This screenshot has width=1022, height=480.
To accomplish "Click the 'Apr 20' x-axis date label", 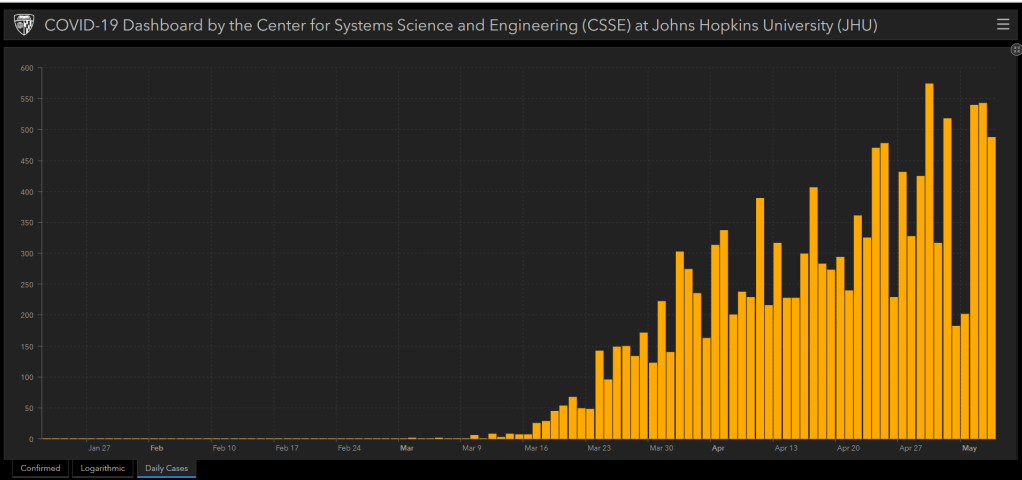I will pos(849,449).
